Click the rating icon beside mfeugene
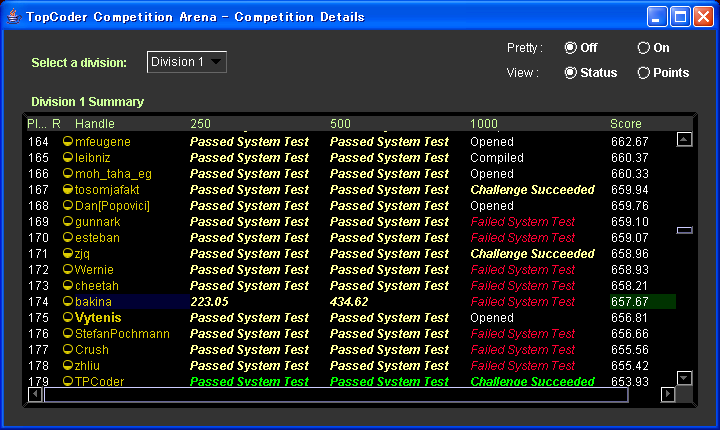720x430 pixels. [68, 141]
